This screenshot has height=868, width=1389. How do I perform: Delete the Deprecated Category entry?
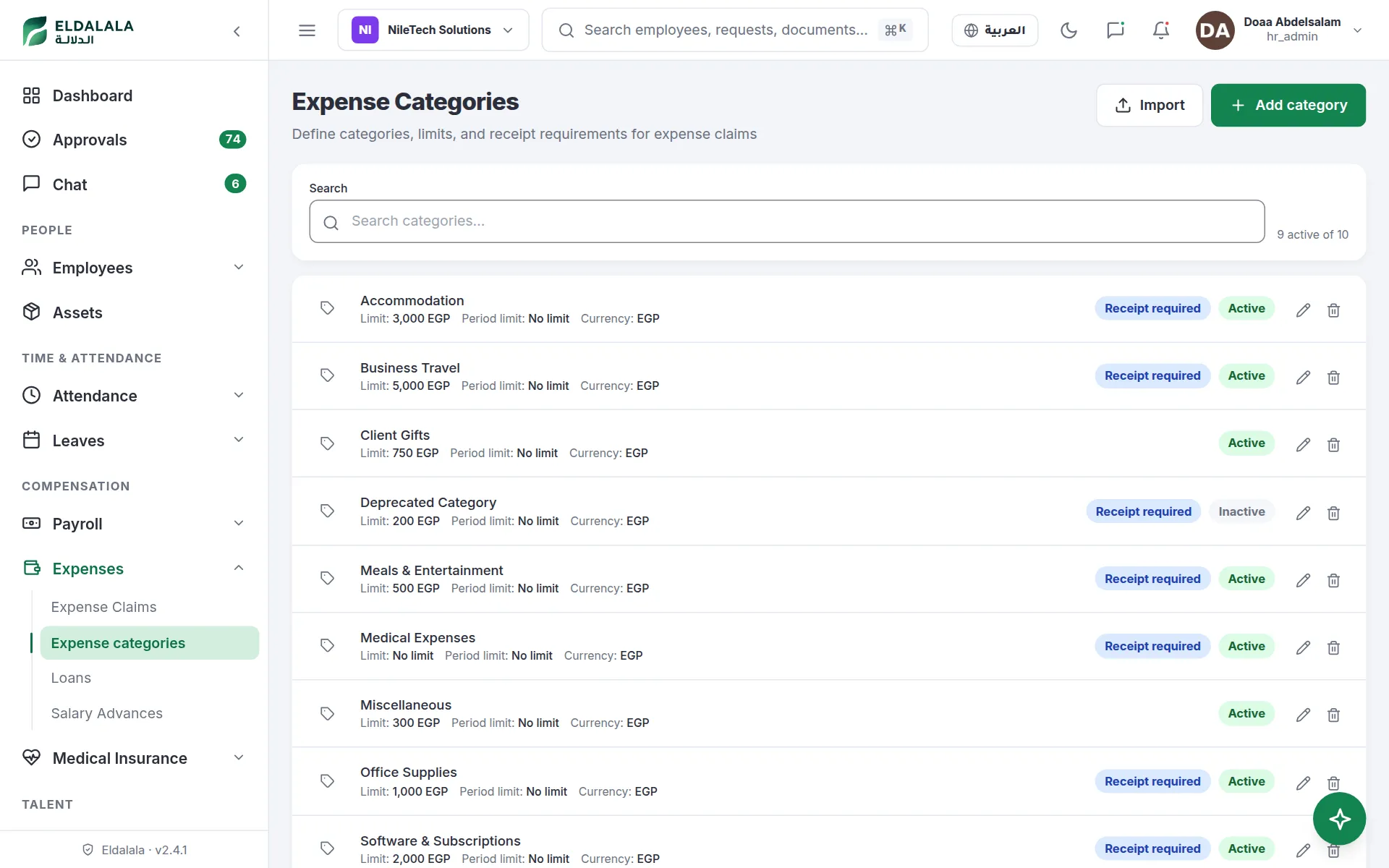(x=1333, y=513)
